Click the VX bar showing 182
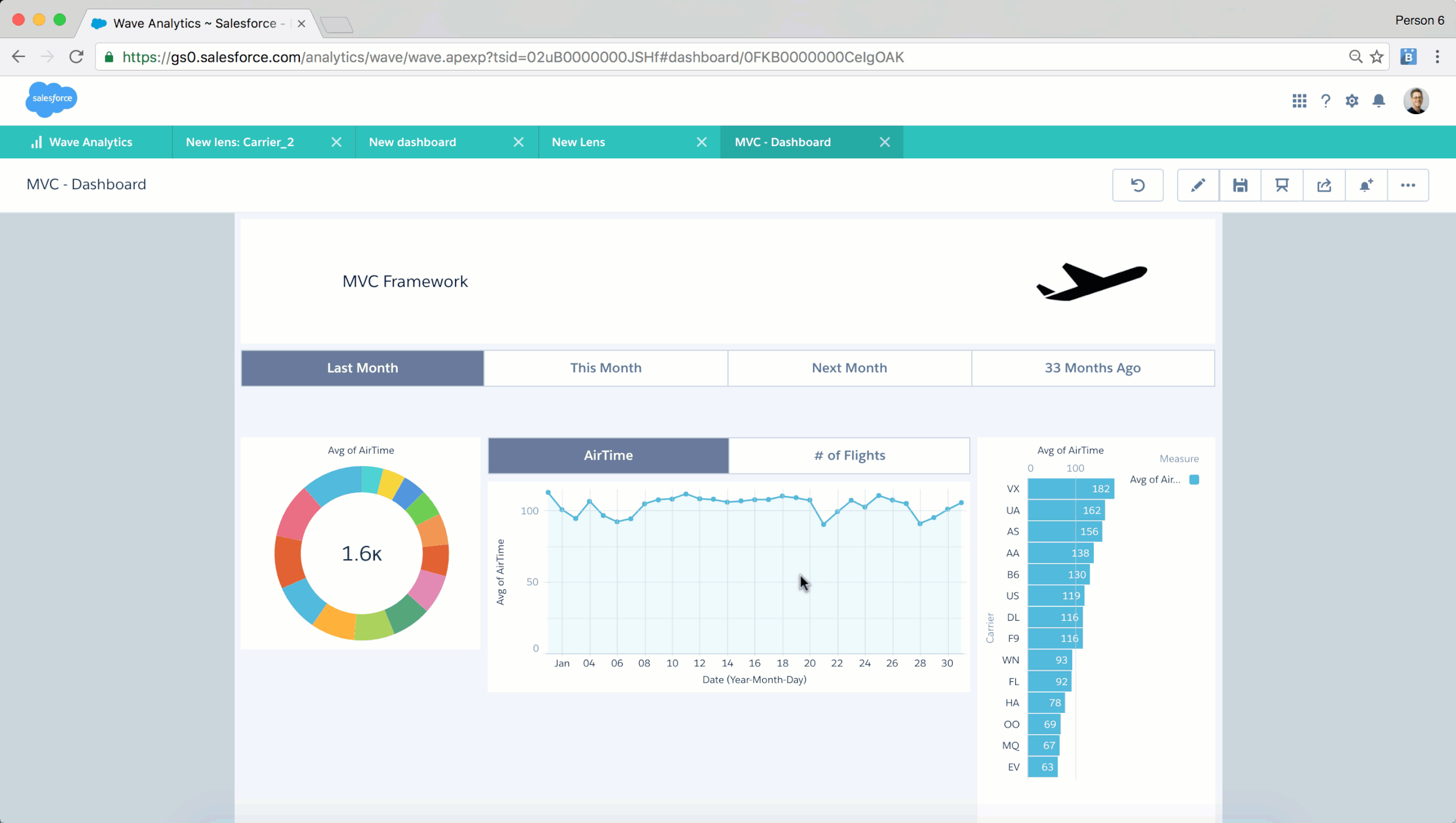1456x823 pixels. point(1070,489)
